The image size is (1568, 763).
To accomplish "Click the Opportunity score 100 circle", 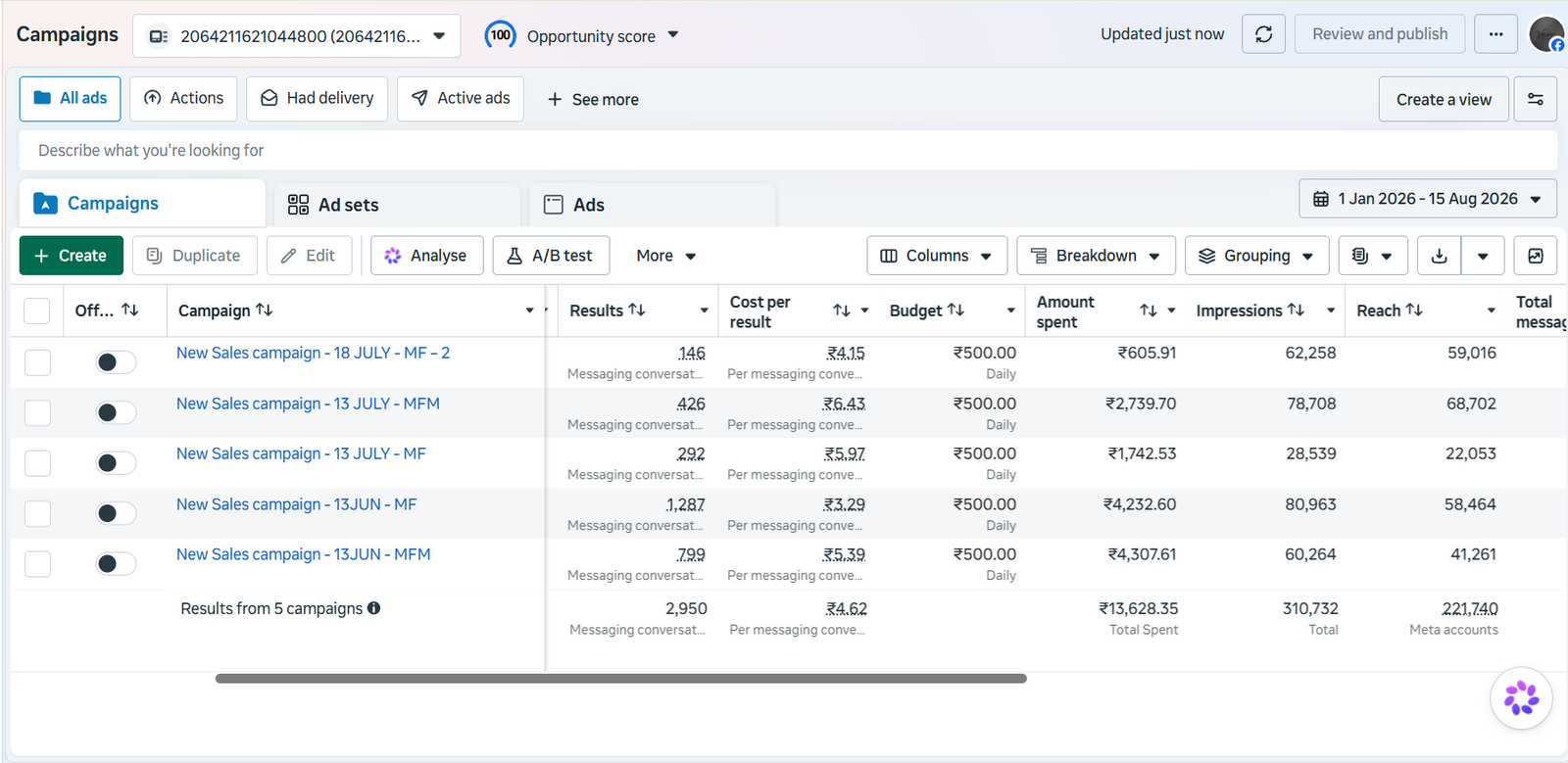I will coord(501,35).
